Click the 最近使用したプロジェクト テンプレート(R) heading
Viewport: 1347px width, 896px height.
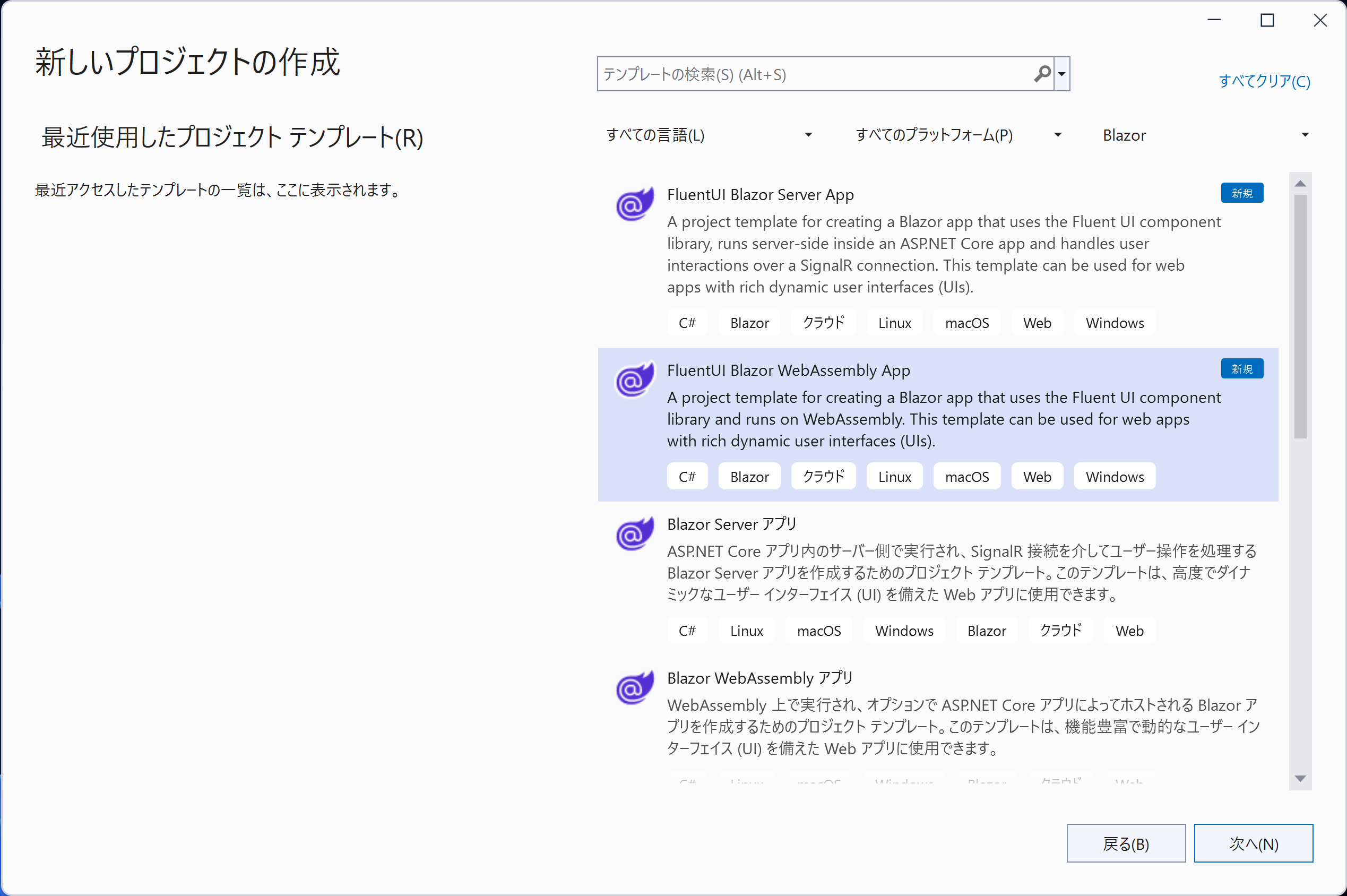tap(232, 137)
